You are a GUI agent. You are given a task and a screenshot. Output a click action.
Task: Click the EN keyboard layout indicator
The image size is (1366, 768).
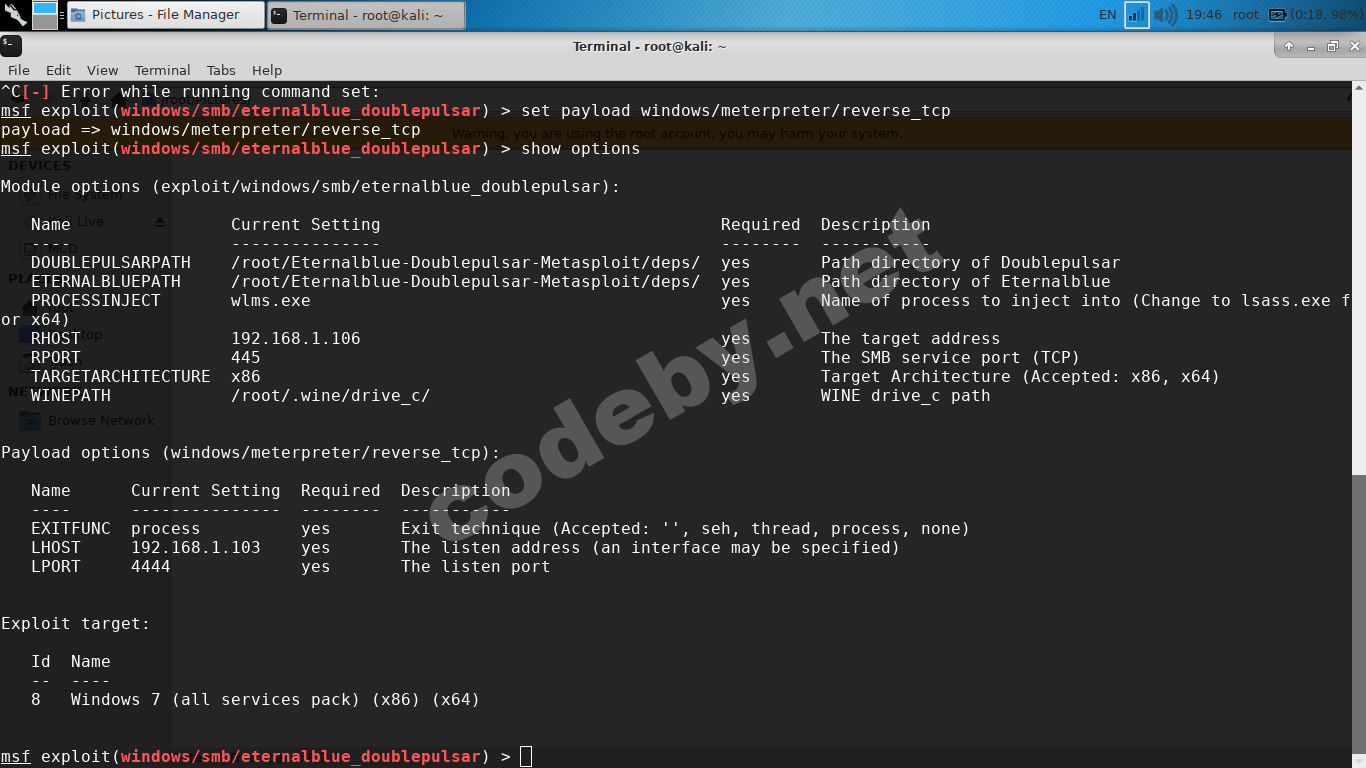tap(1107, 15)
